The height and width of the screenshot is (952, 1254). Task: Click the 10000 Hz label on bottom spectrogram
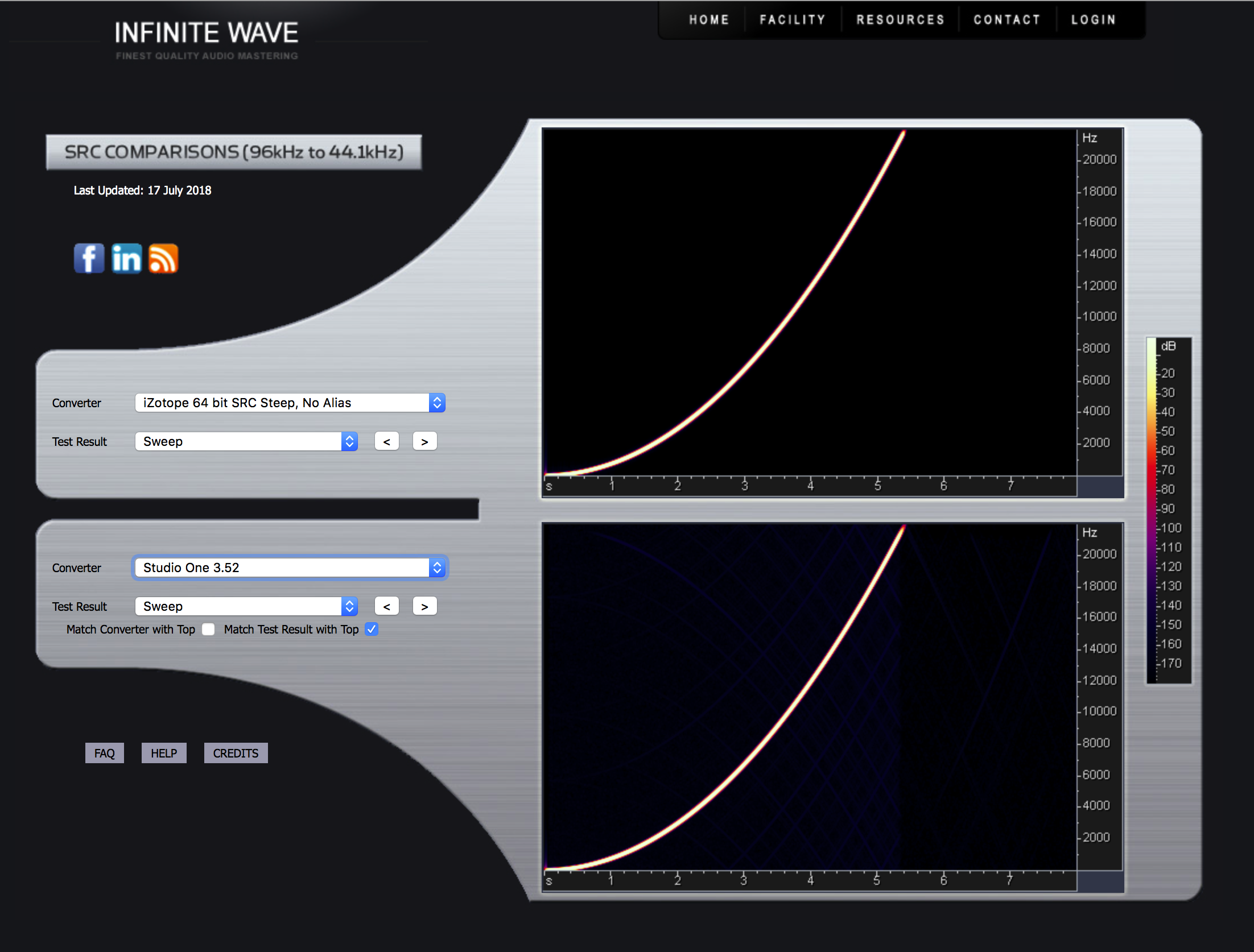tap(1099, 711)
